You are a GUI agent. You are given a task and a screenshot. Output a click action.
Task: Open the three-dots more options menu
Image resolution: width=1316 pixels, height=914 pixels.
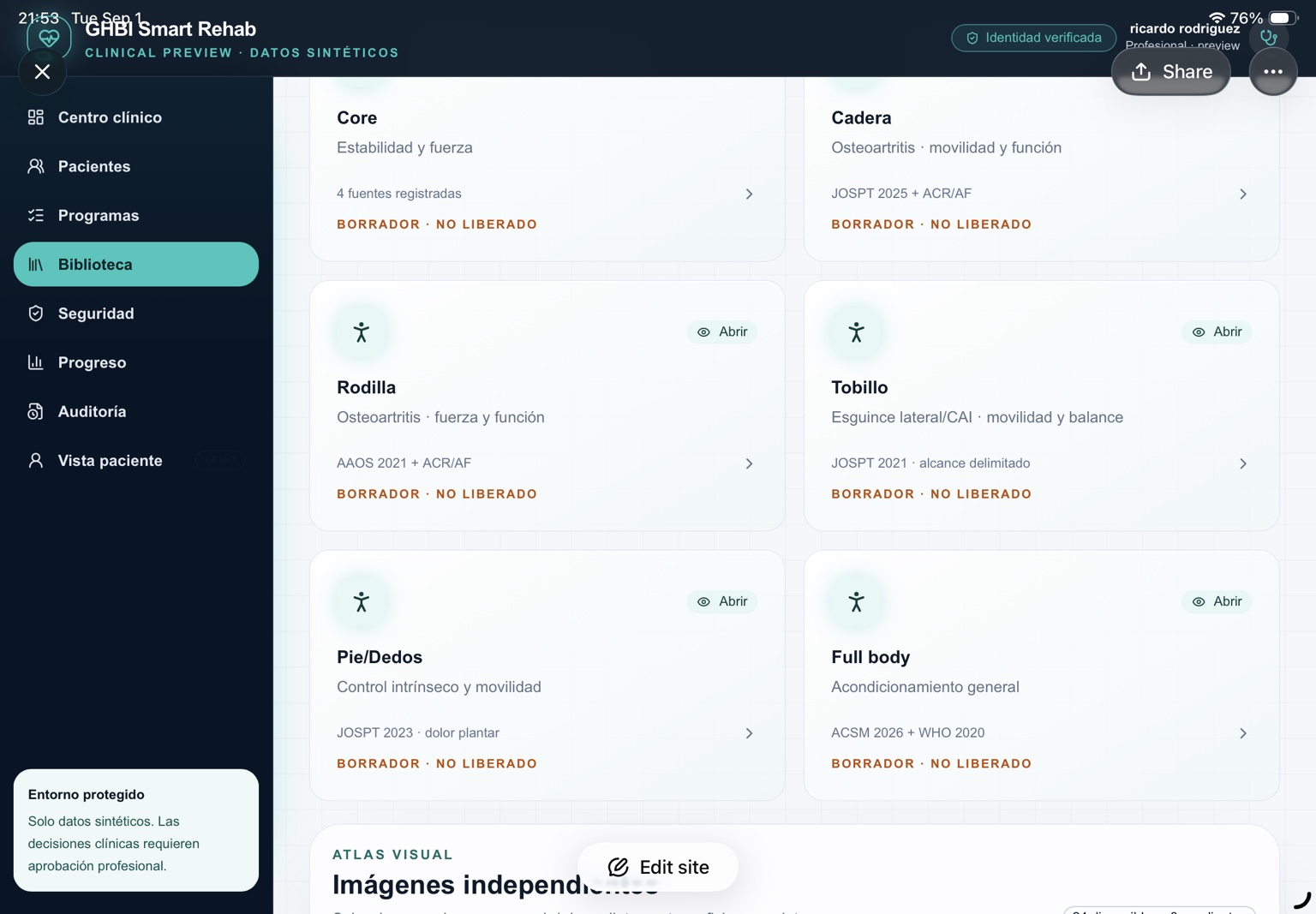[1273, 72]
